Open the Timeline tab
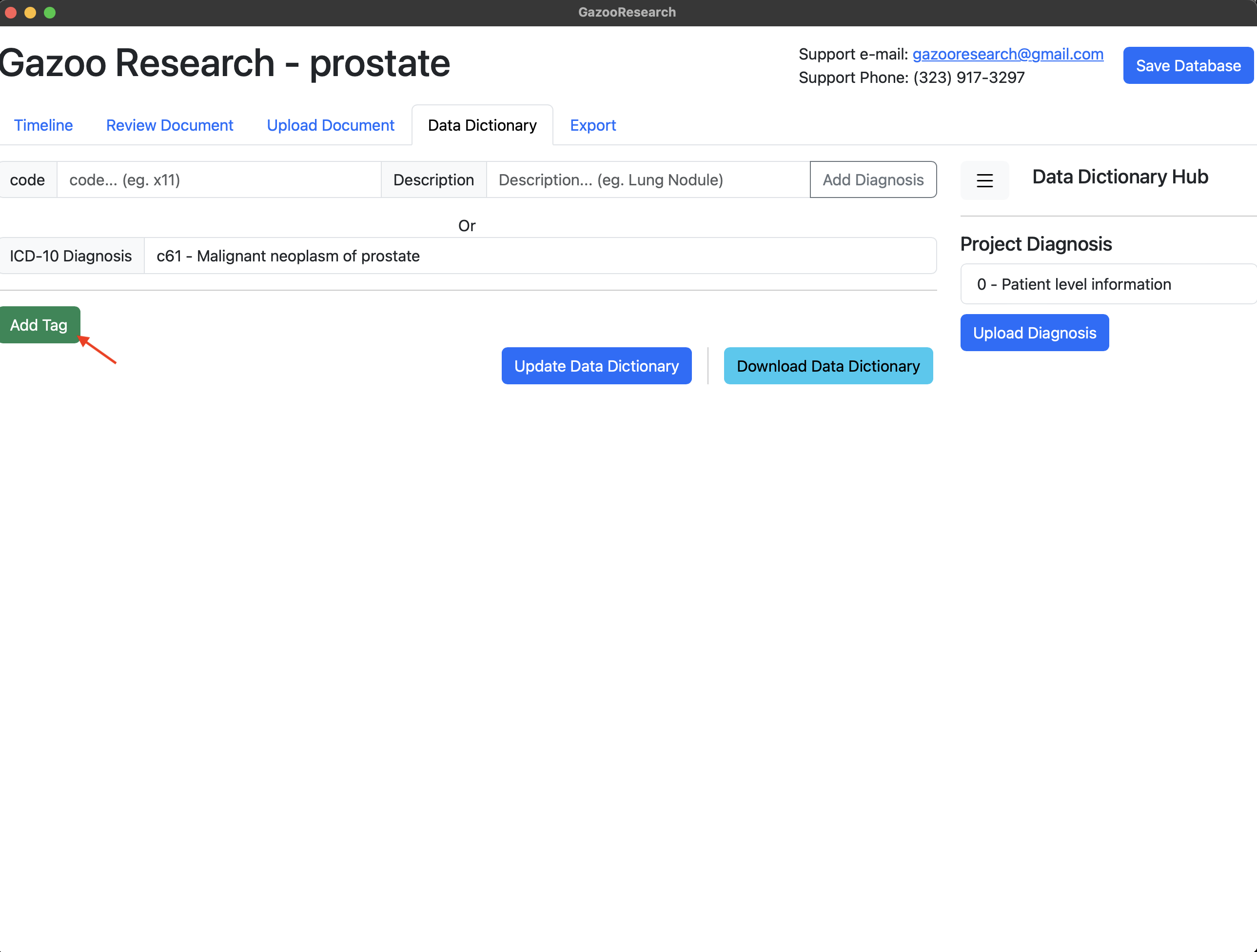Image resolution: width=1257 pixels, height=952 pixels. point(43,125)
